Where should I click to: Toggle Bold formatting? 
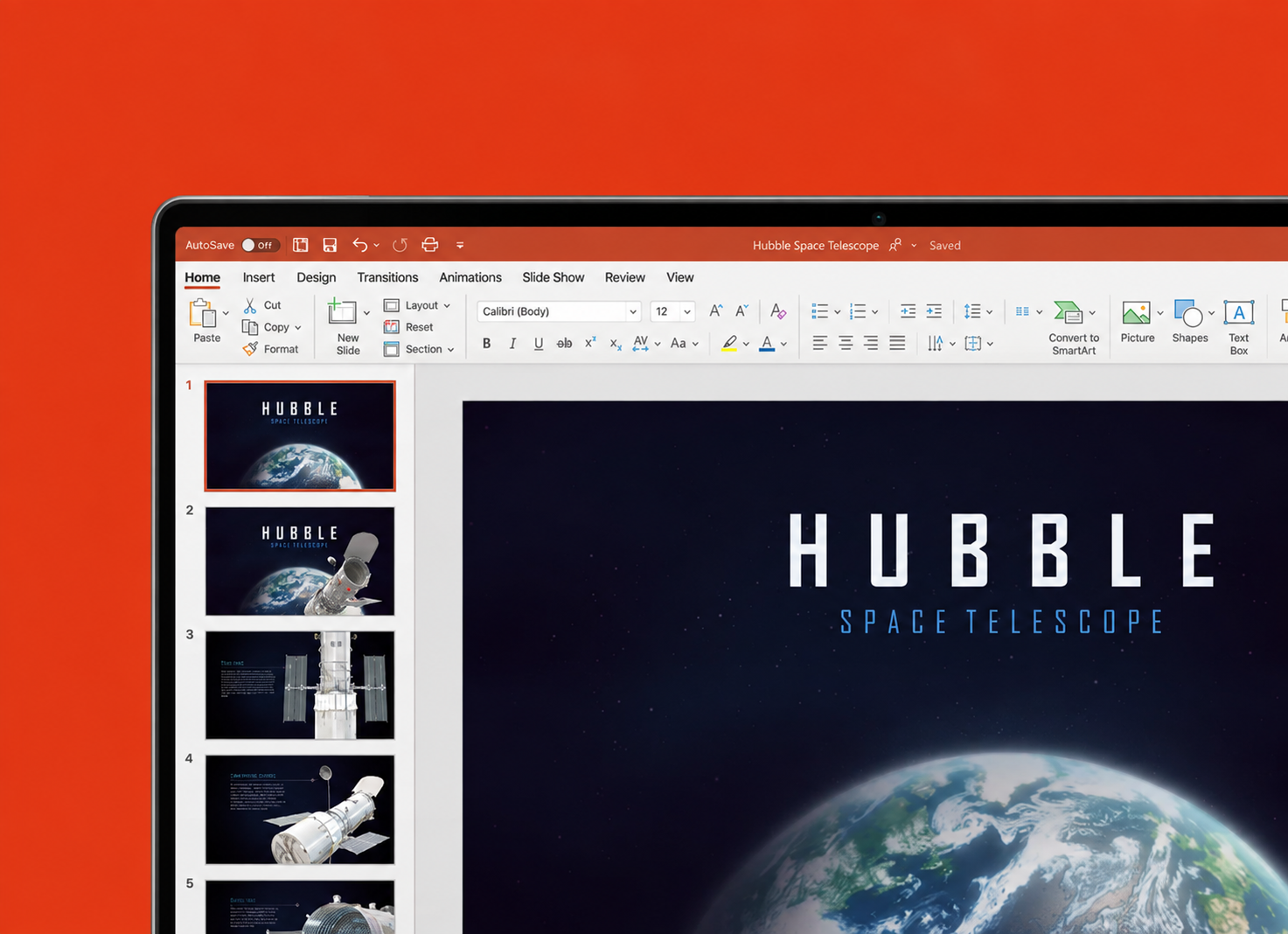[486, 344]
